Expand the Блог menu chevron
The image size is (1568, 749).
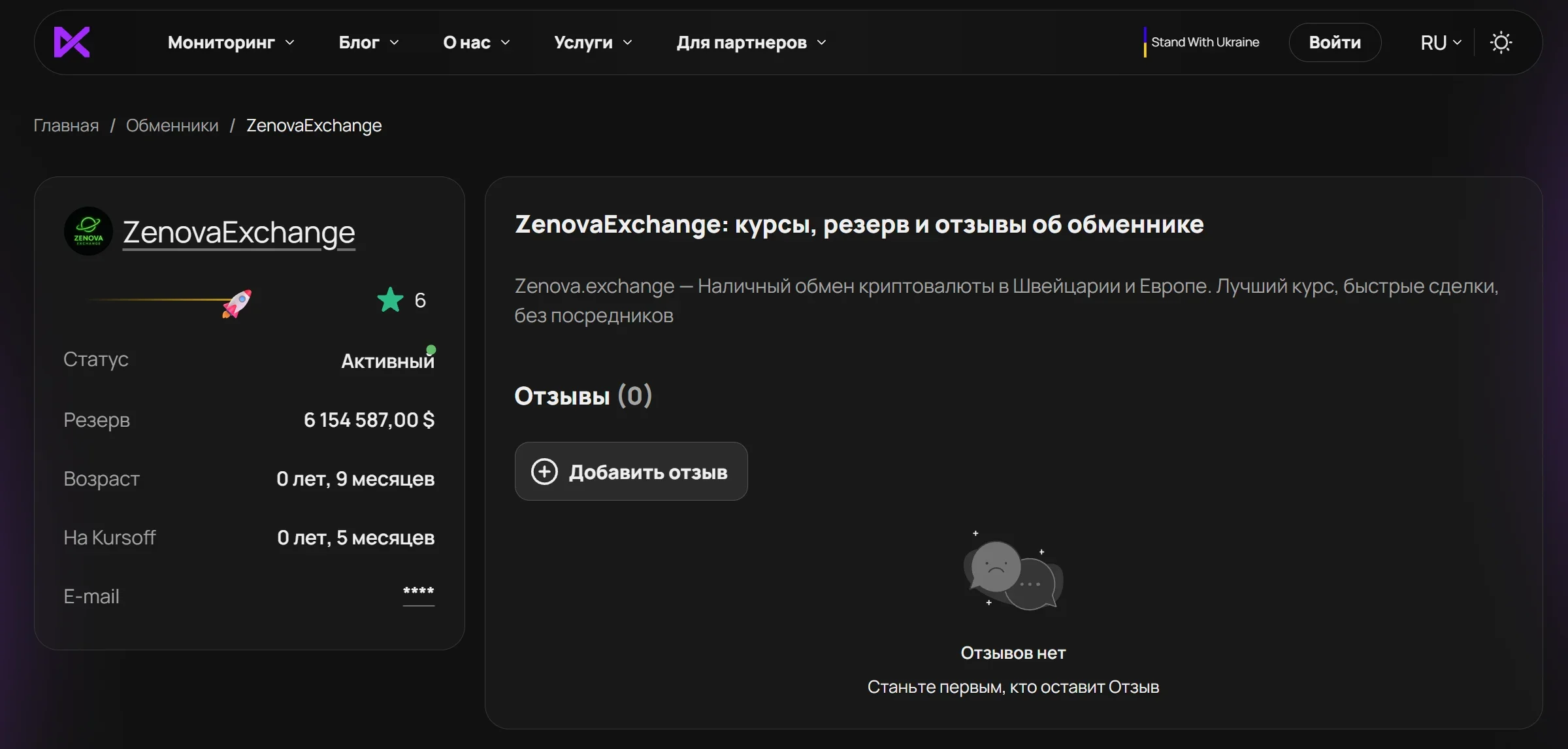point(394,42)
